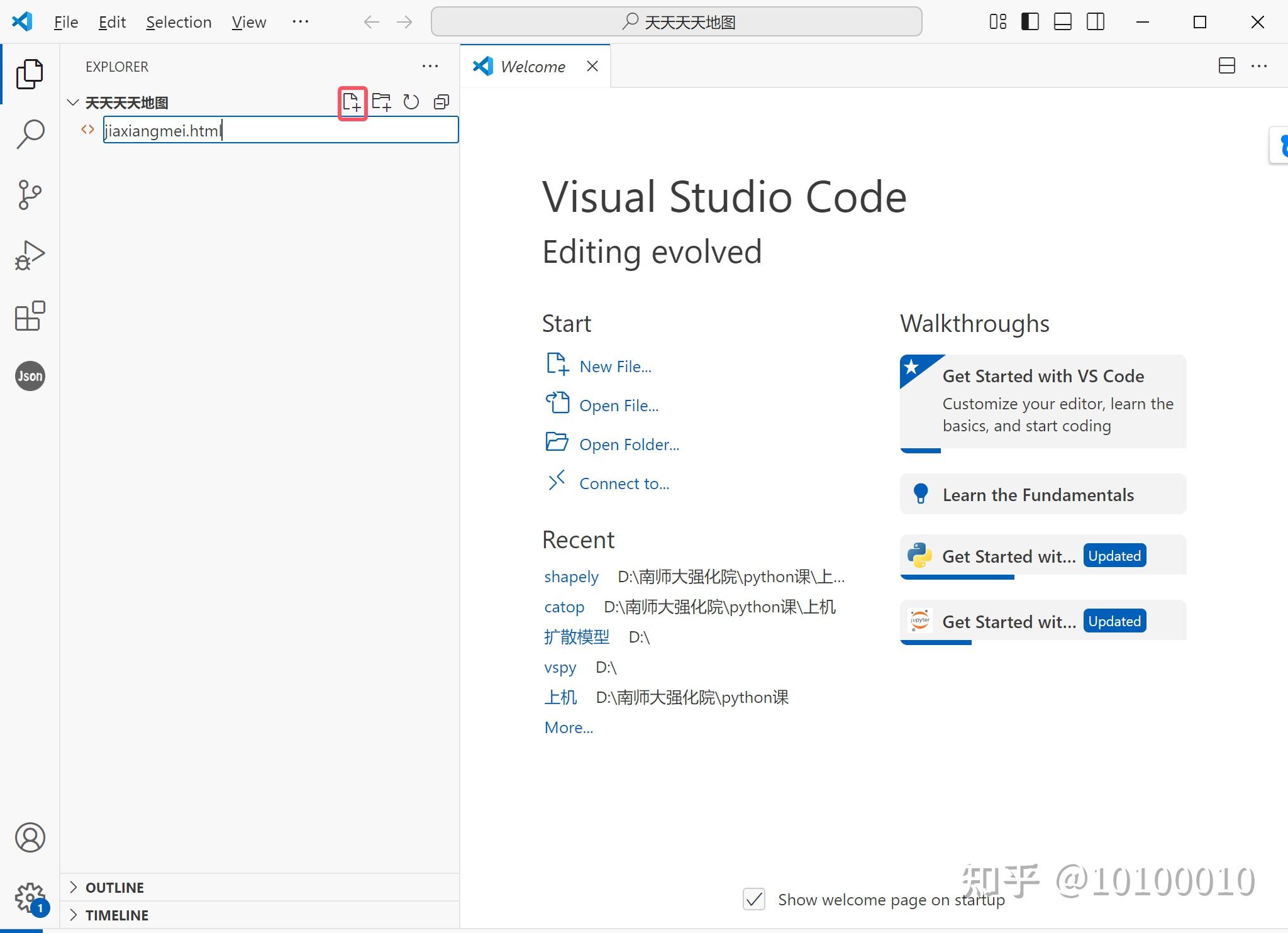Toggle the bottom panel layout button

click(1062, 22)
